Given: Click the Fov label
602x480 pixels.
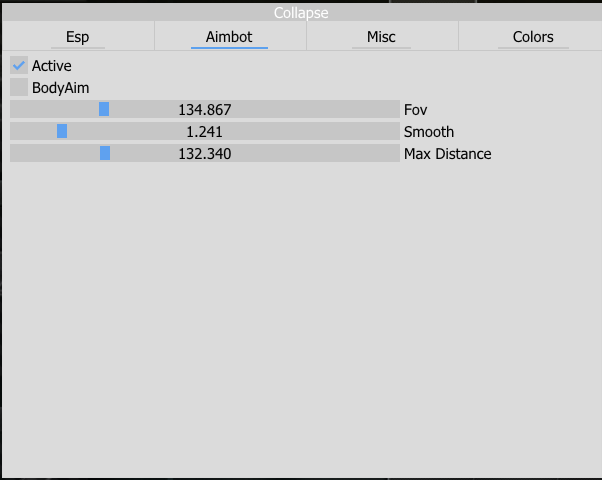Looking at the screenshot, I should 415,109.
